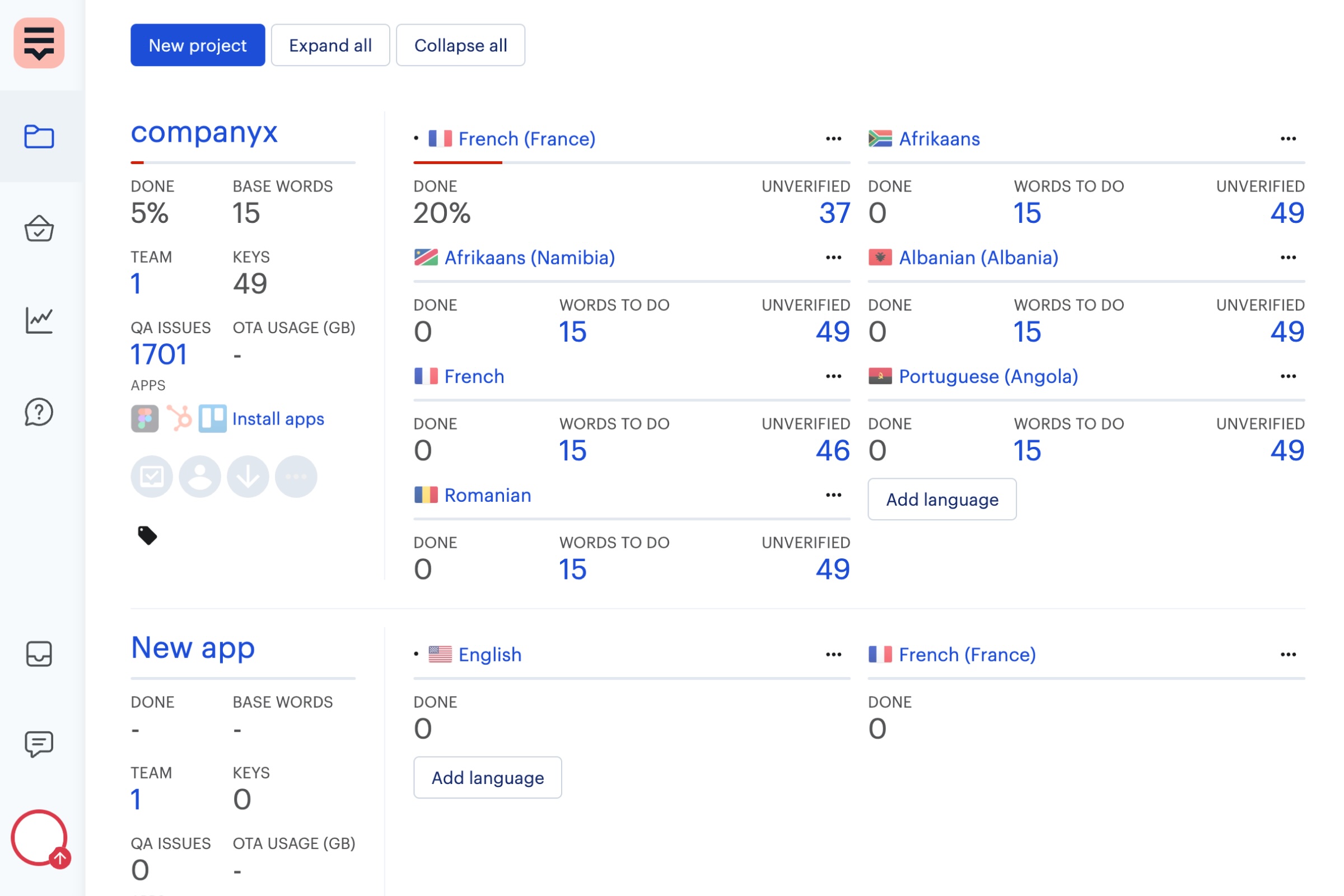
Task: Expand all projects
Action: pyautogui.click(x=330, y=45)
